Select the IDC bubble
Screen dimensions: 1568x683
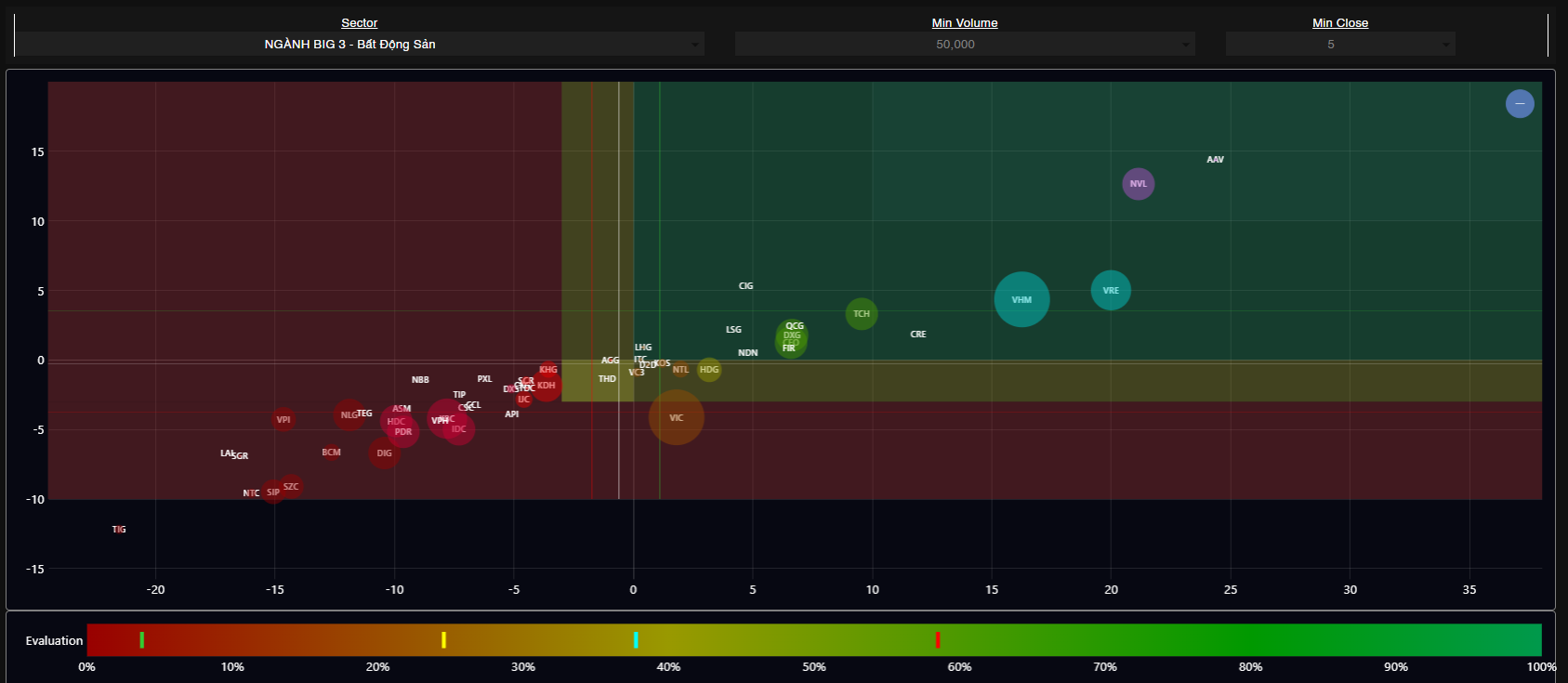click(458, 429)
